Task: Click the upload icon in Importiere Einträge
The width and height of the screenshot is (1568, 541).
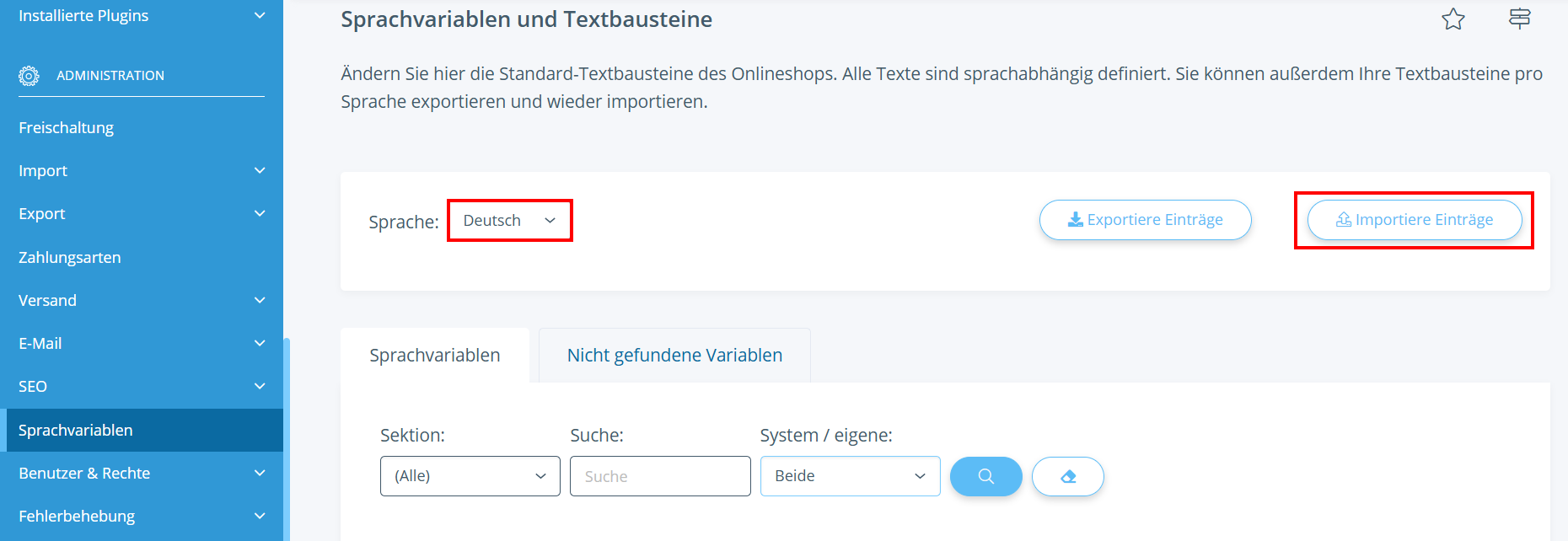Action: click(x=1344, y=220)
